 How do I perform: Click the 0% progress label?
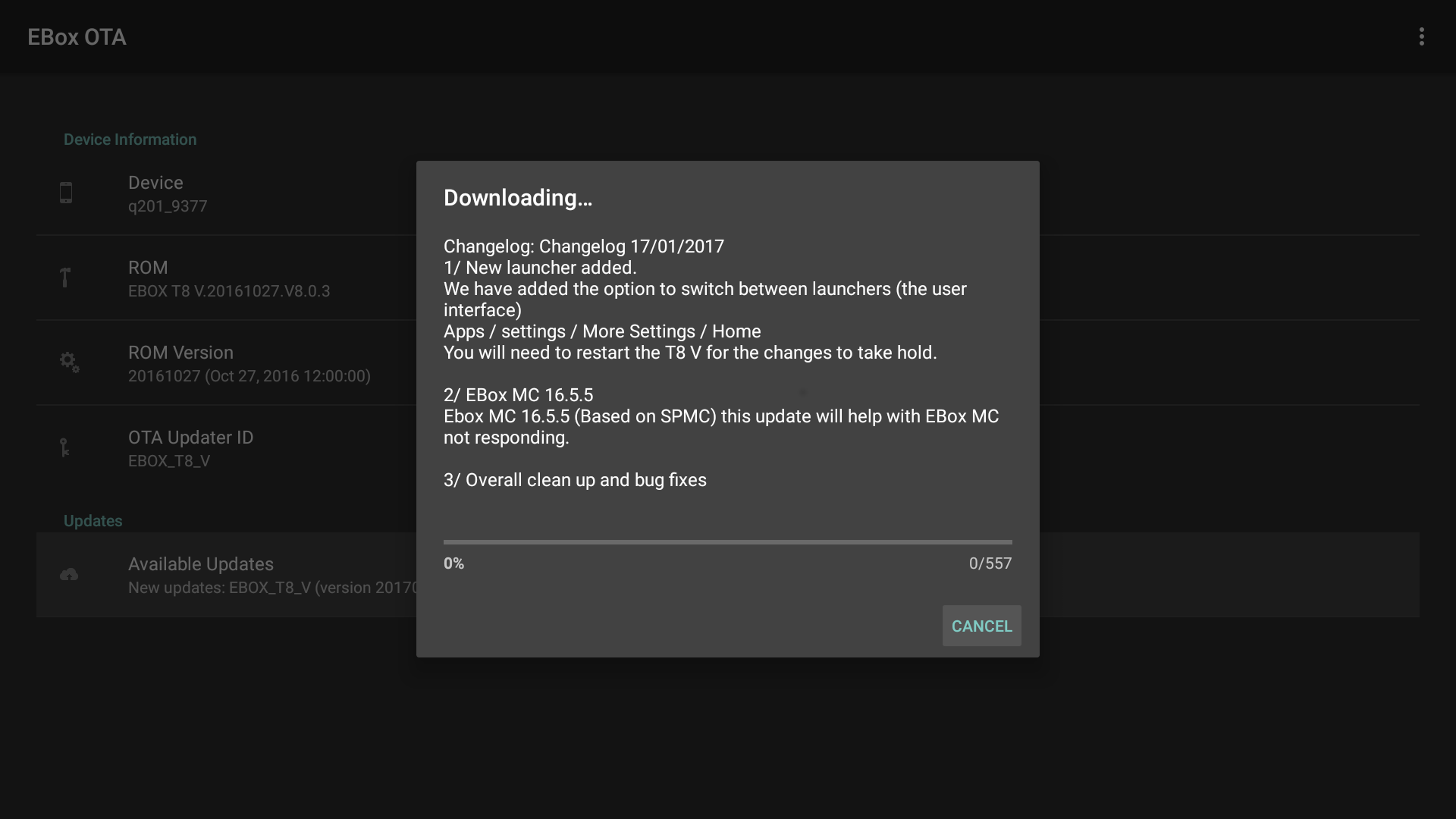coord(453,563)
